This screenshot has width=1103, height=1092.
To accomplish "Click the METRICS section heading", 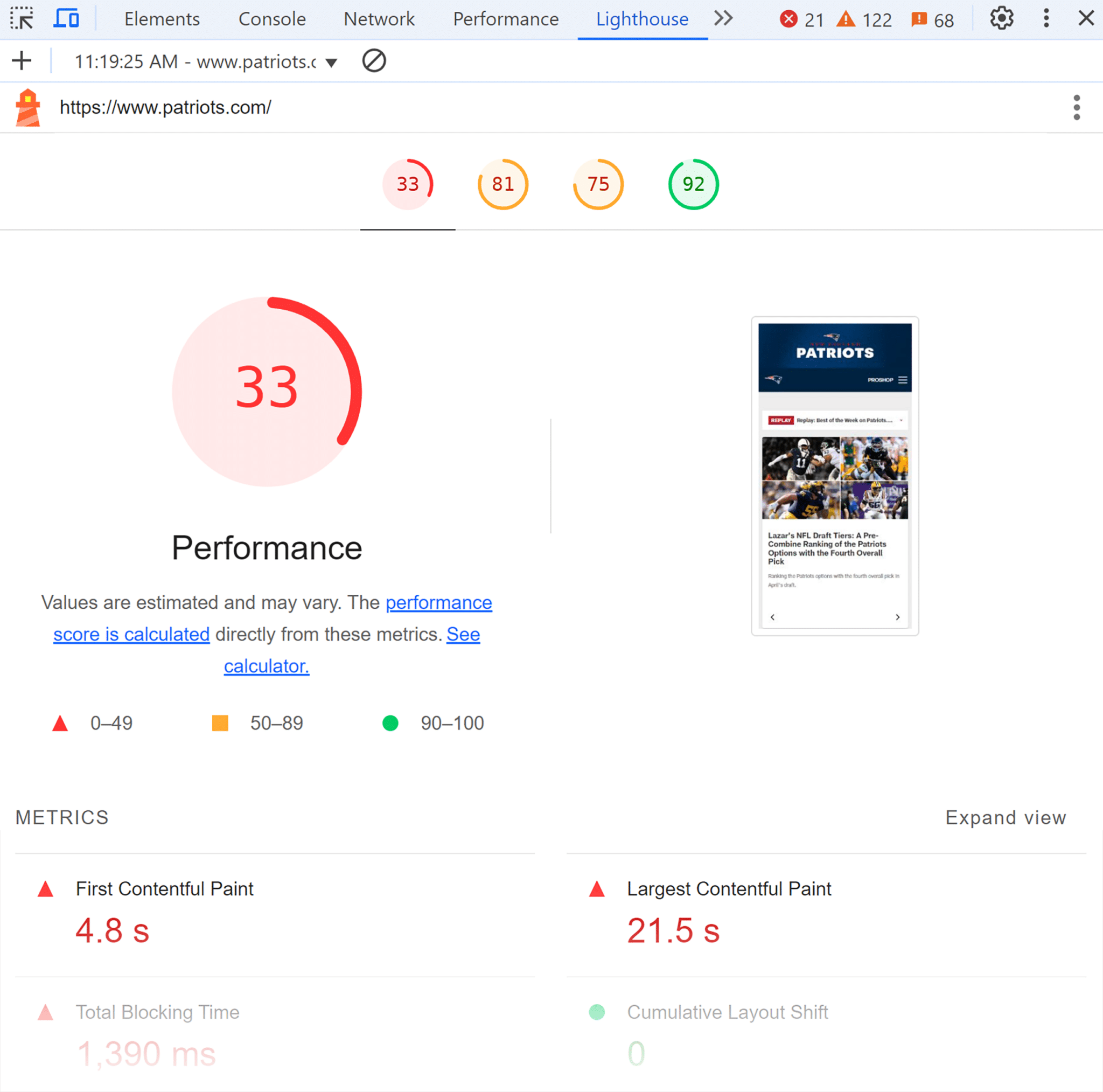I will pyautogui.click(x=61, y=817).
